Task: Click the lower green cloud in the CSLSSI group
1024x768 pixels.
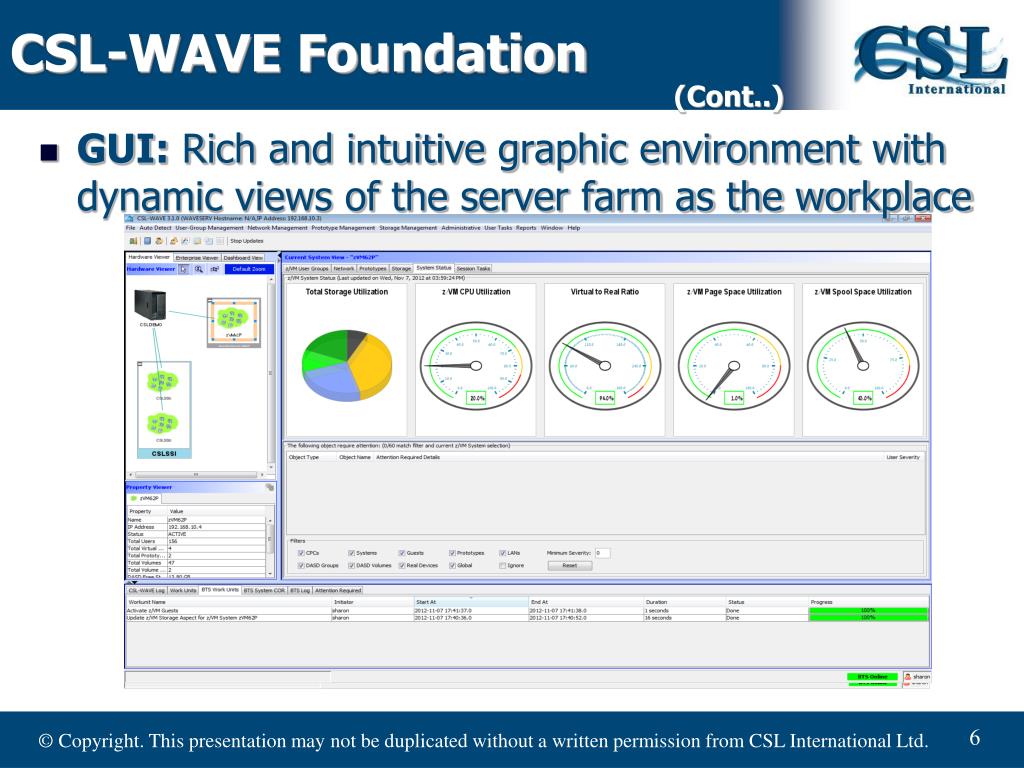Action: click(161, 424)
